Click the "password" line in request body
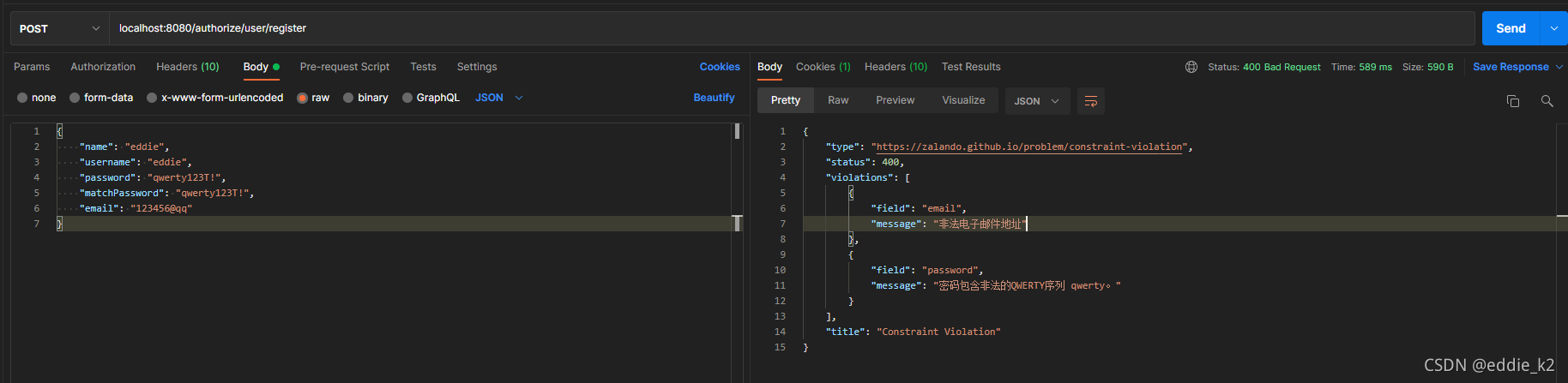Image resolution: width=1568 pixels, height=383 pixels. click(153, 177)
